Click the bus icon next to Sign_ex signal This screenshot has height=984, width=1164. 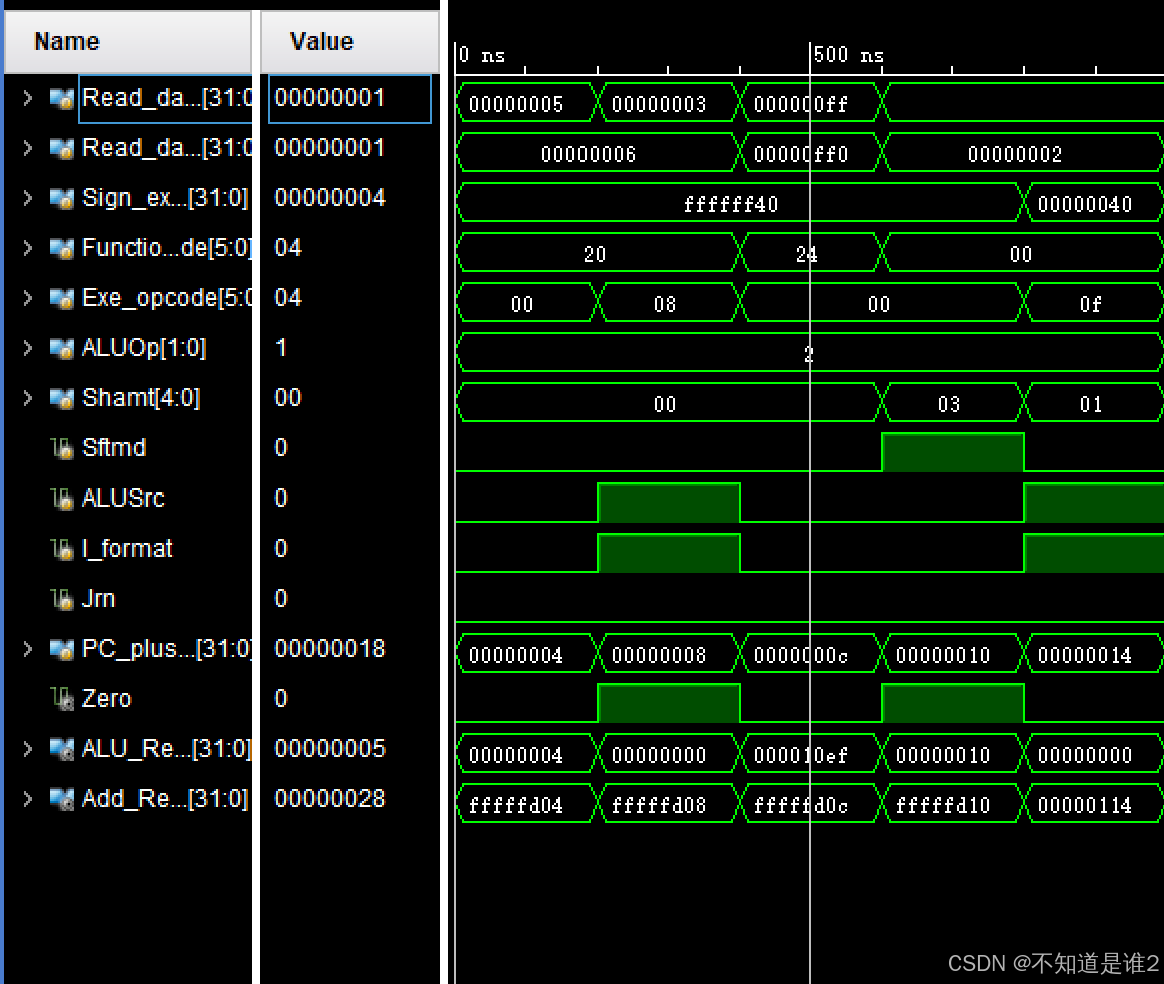click(x=60, y=197)
